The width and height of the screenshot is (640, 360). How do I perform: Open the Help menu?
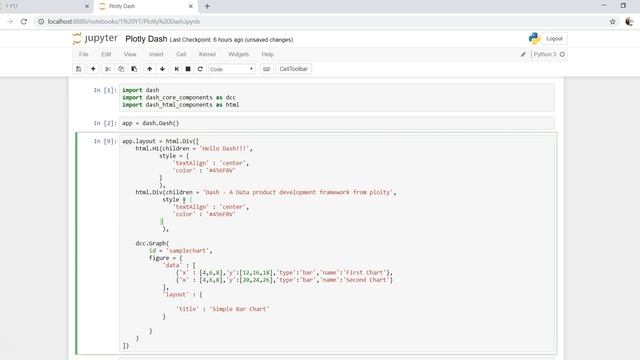tap(267, 54)
